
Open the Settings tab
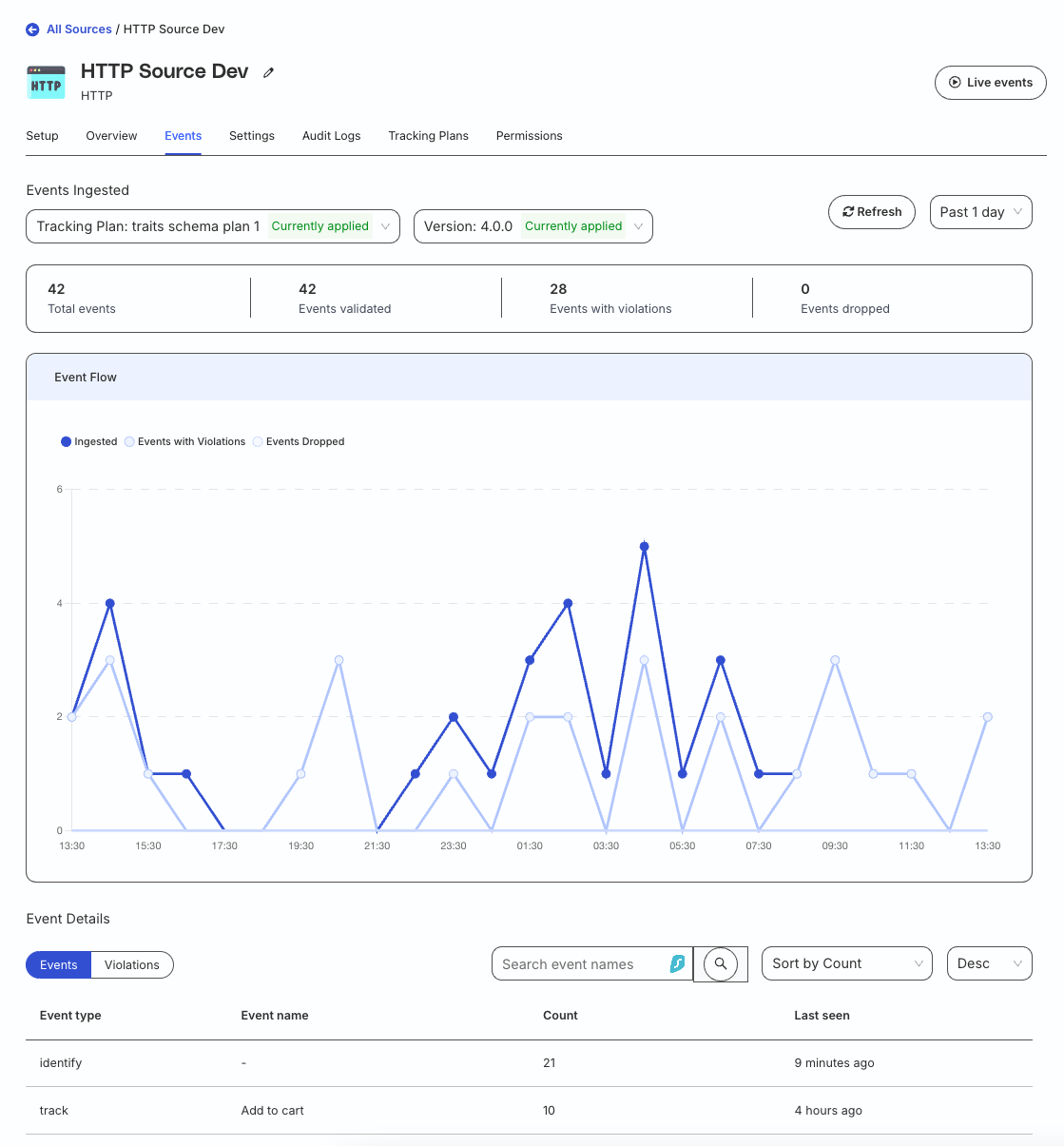coord(252,136)
